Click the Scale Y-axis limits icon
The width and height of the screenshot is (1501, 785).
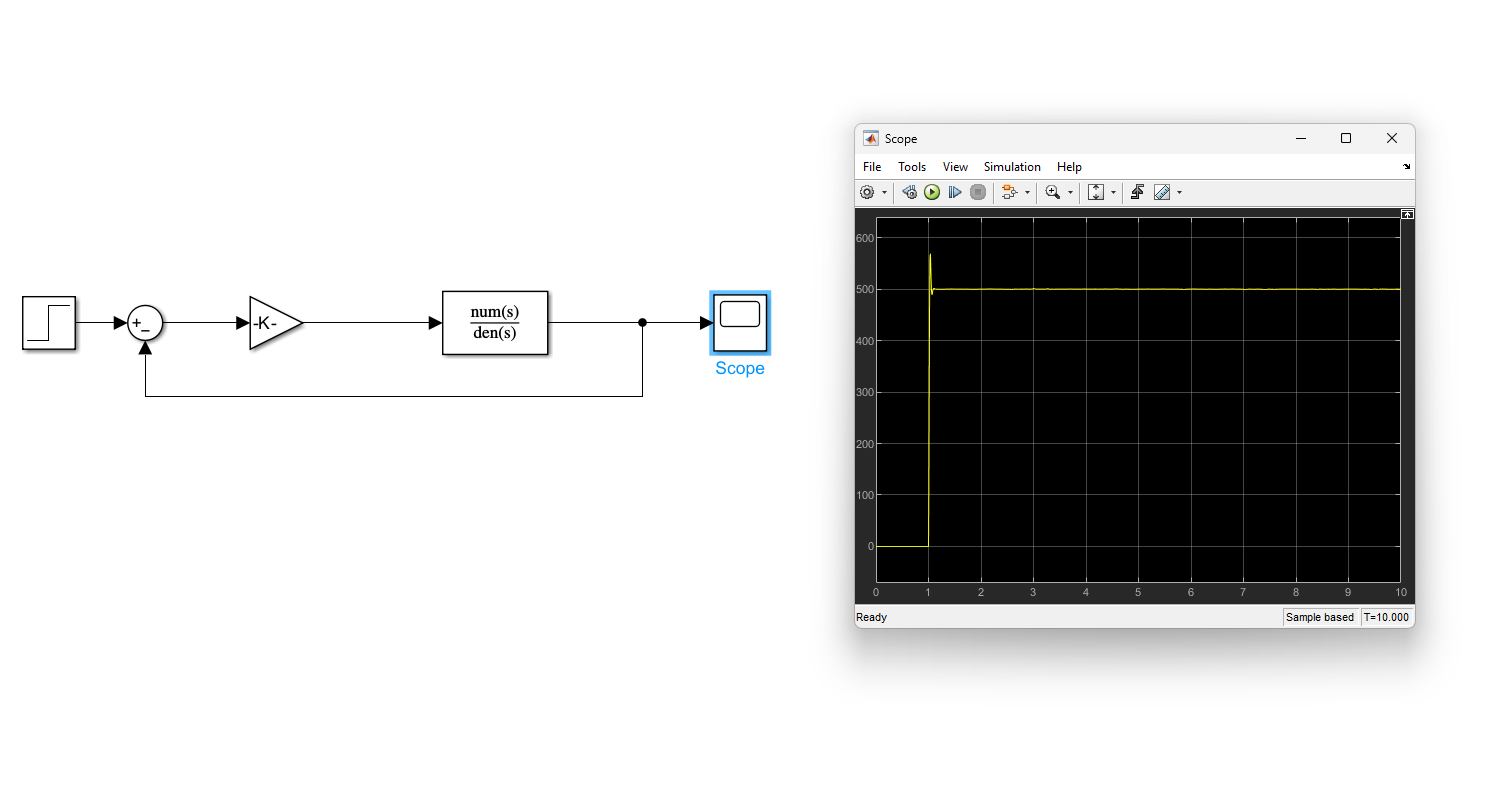pos(1096,192)
